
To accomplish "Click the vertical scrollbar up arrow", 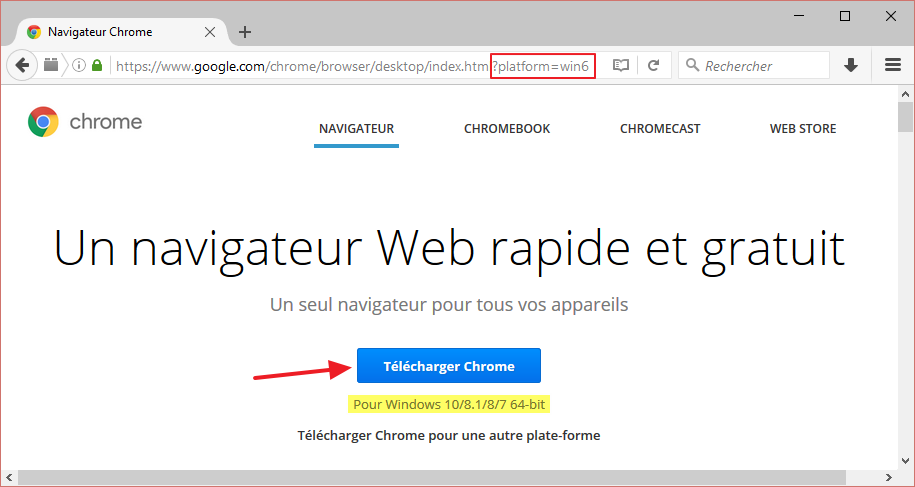I will pyautogui.click(x=905, y=94).
